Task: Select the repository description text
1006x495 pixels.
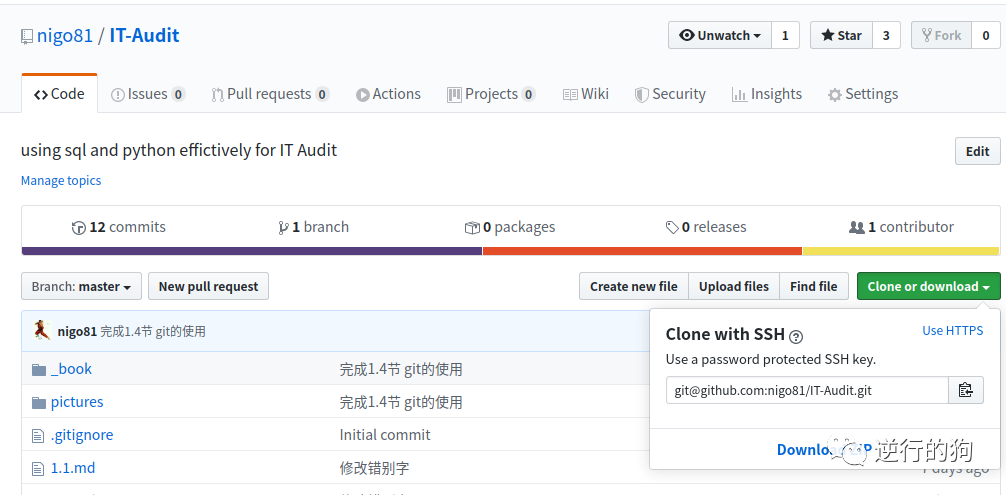Action: 179,151
